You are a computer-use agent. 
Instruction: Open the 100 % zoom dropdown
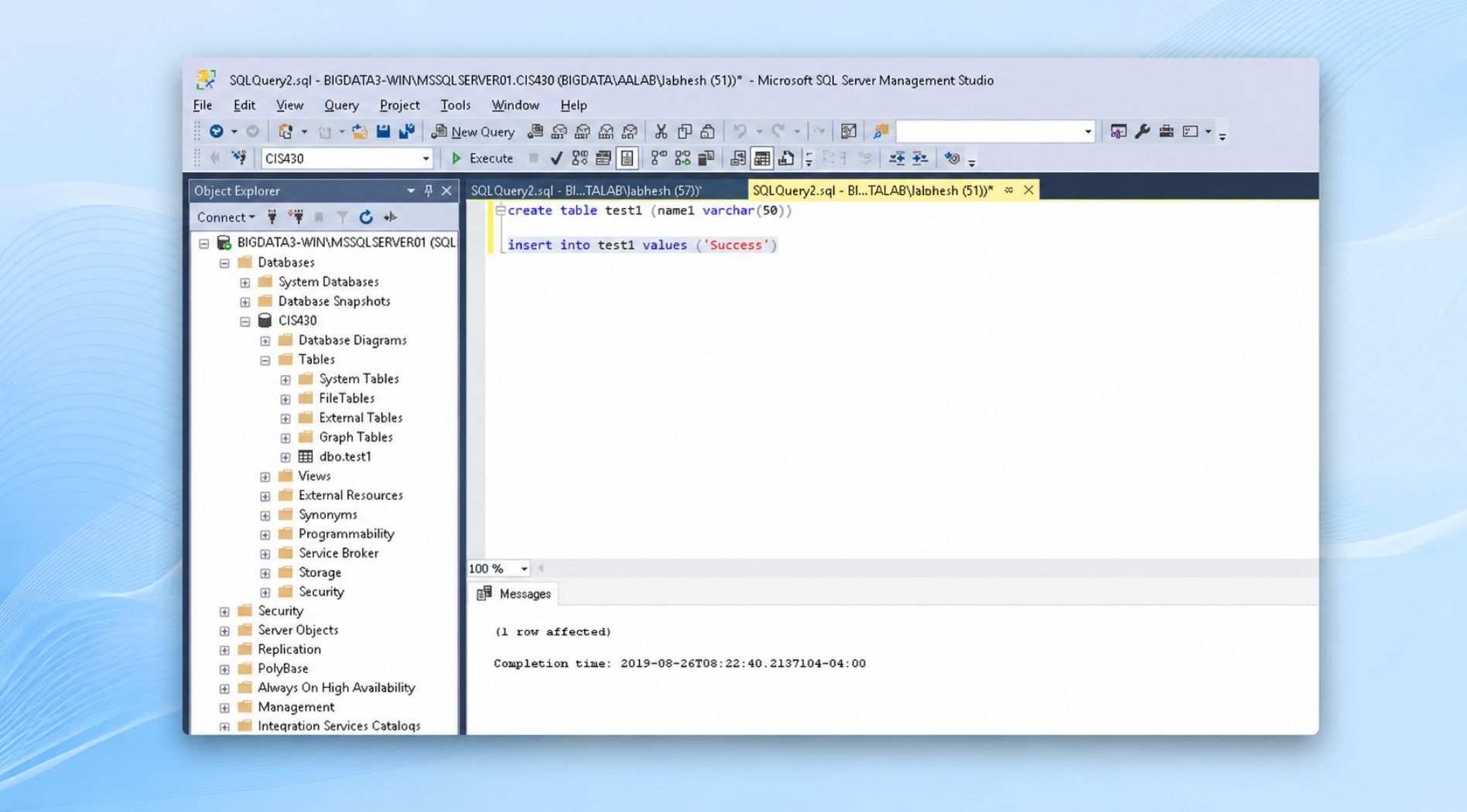[x=524, y=569]
